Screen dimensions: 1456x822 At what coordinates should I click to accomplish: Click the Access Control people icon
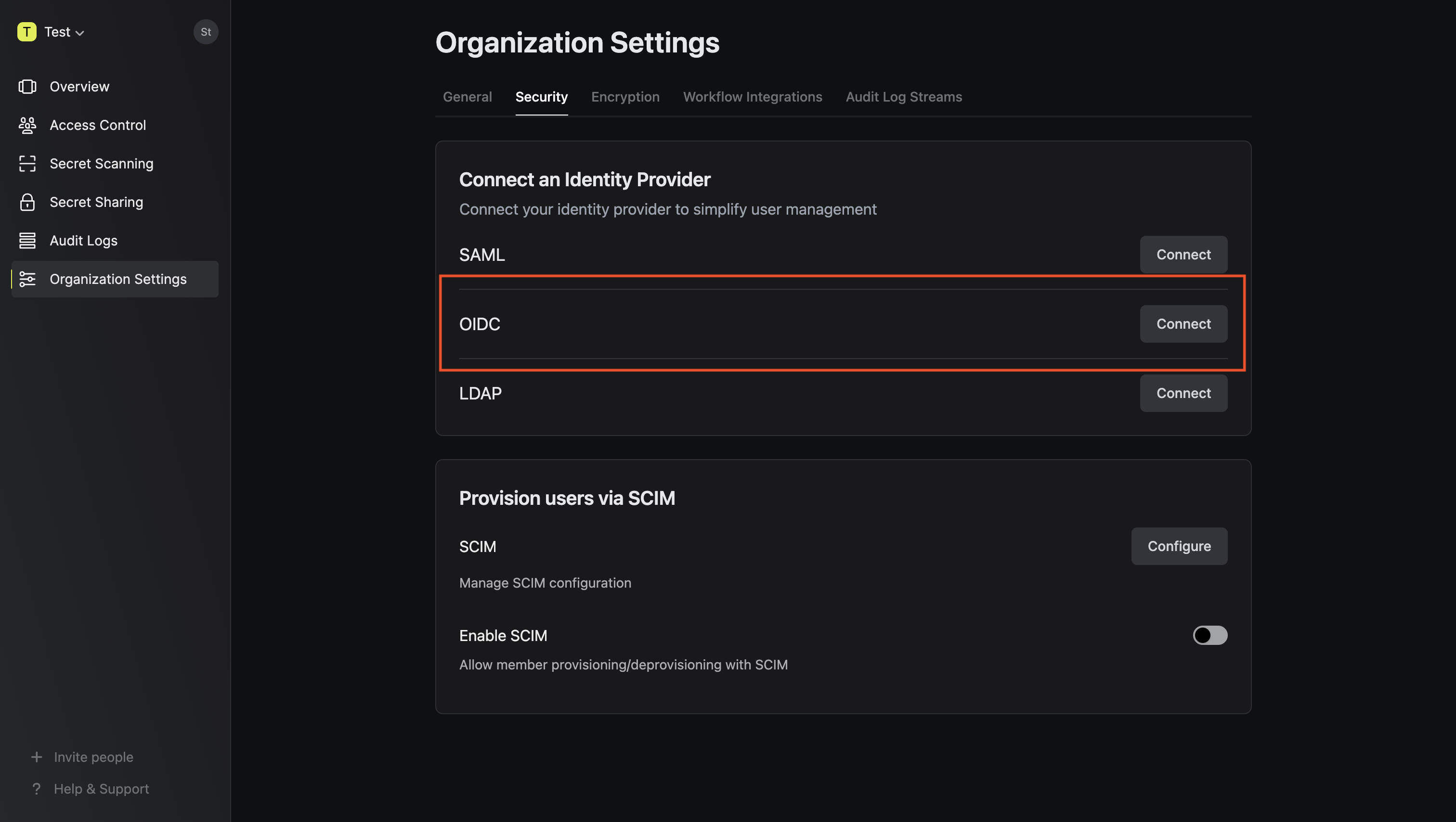point(27,125)
